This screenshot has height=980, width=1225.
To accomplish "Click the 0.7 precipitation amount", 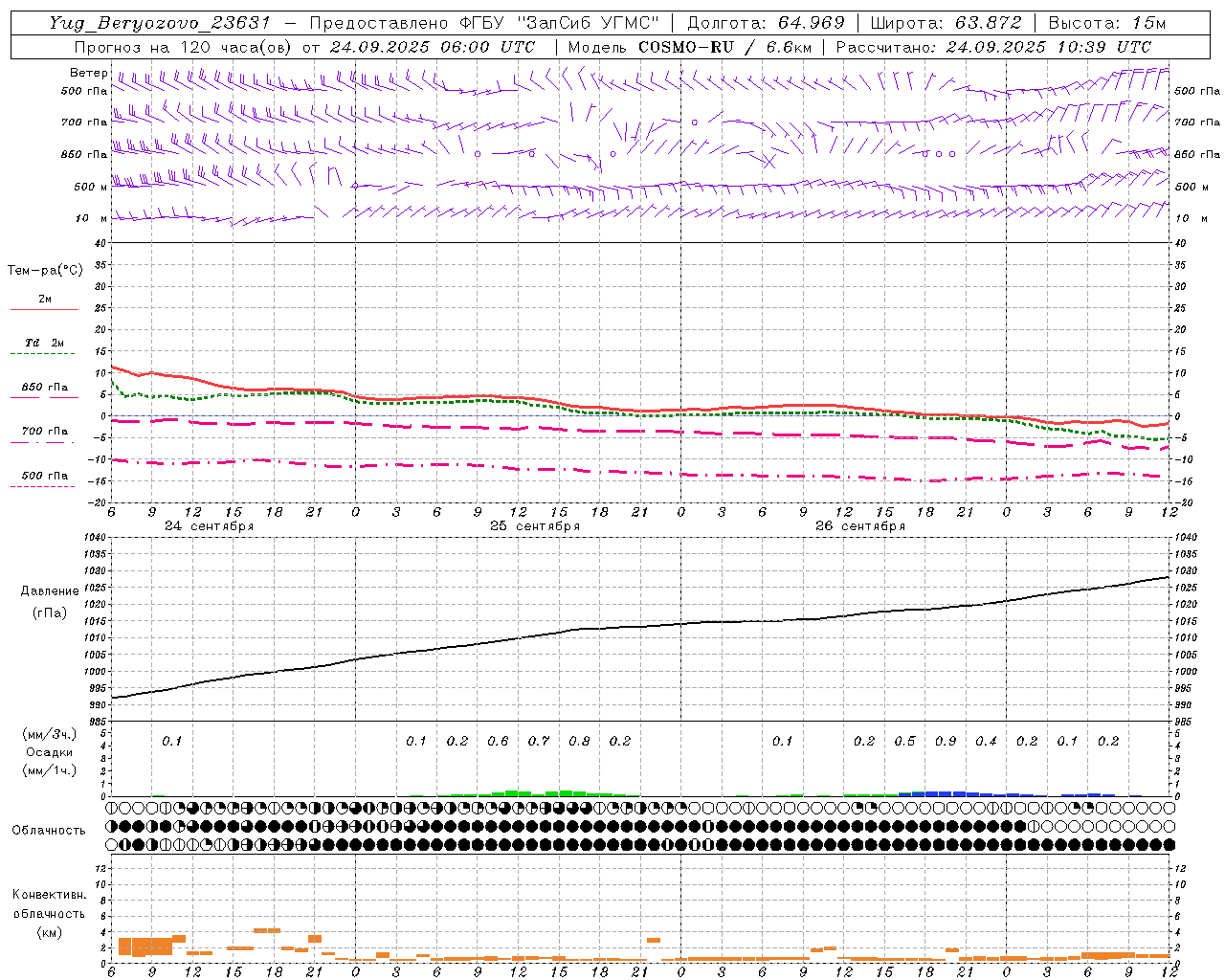I will point(539,741).
